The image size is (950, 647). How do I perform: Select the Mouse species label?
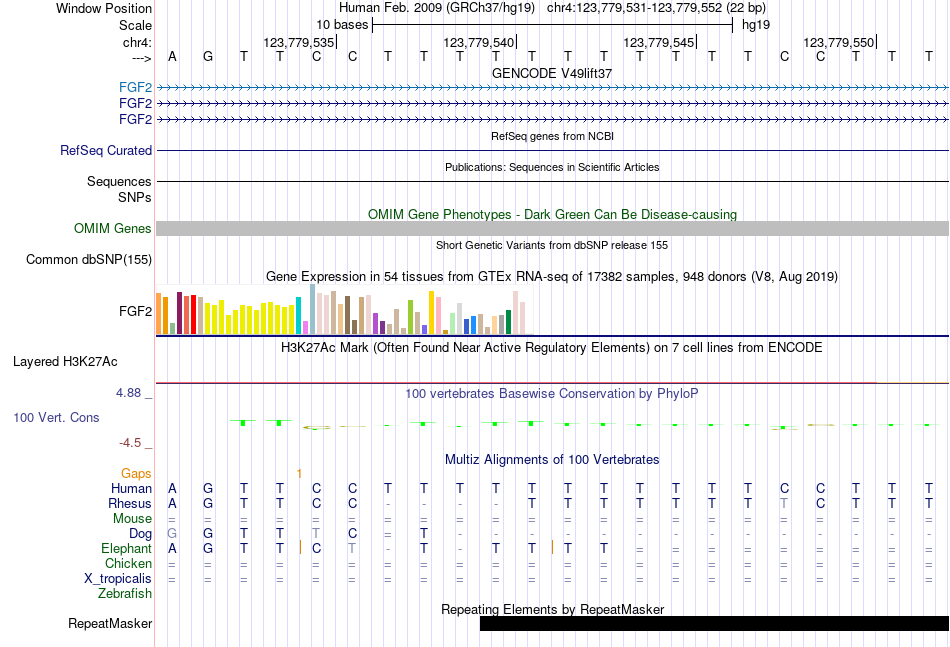click(x=132, y=519)
